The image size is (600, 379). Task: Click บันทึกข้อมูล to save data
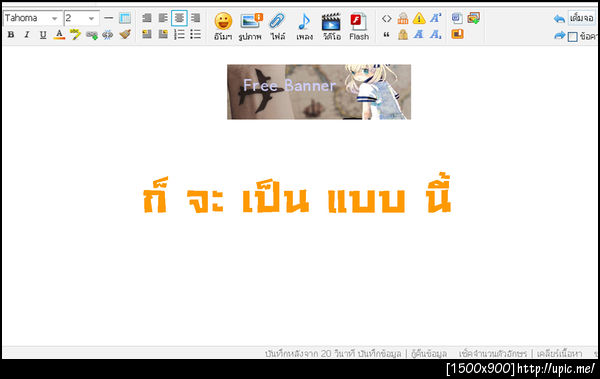[380, 353]
